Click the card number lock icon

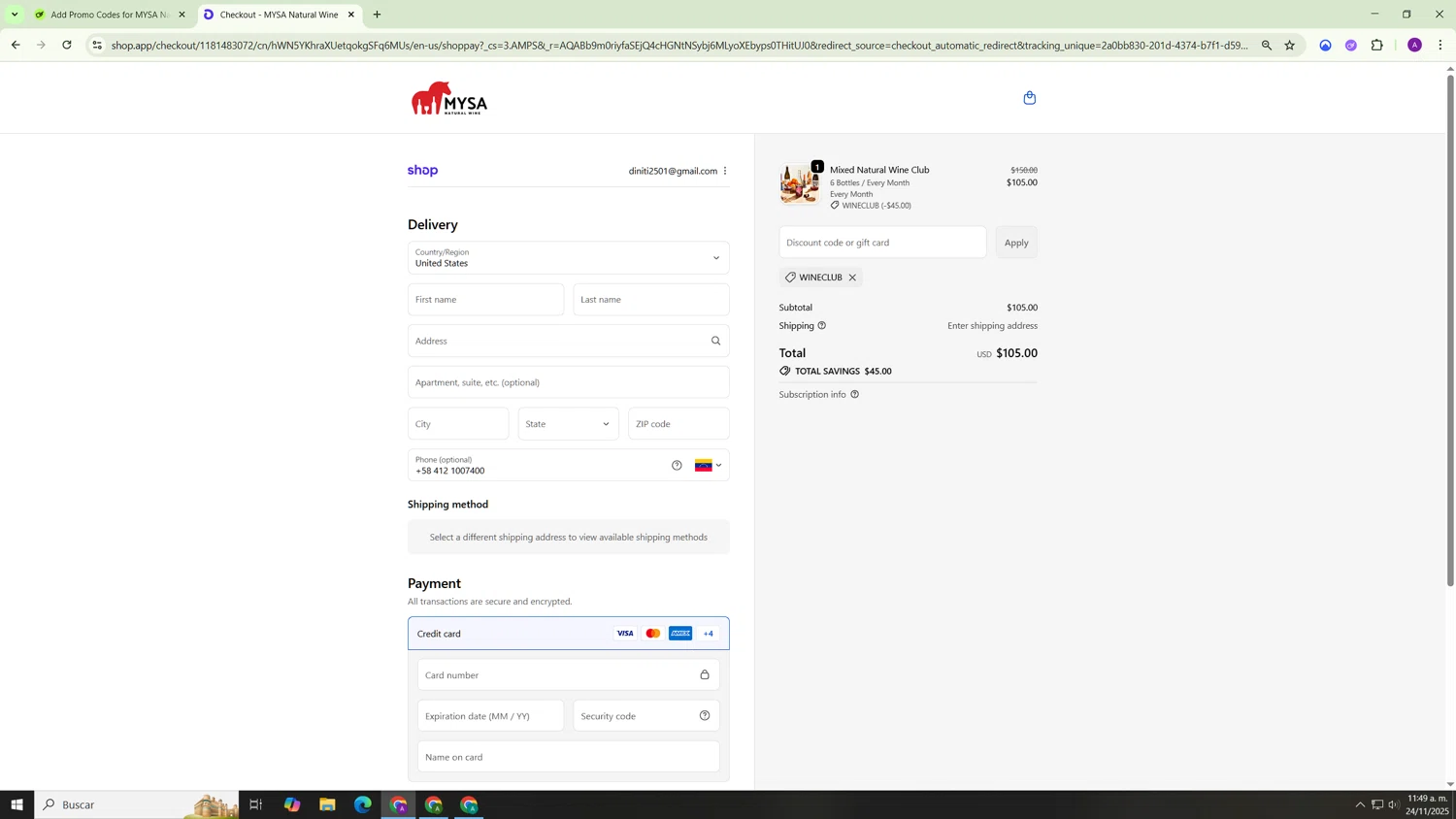[x=705, y=675]
